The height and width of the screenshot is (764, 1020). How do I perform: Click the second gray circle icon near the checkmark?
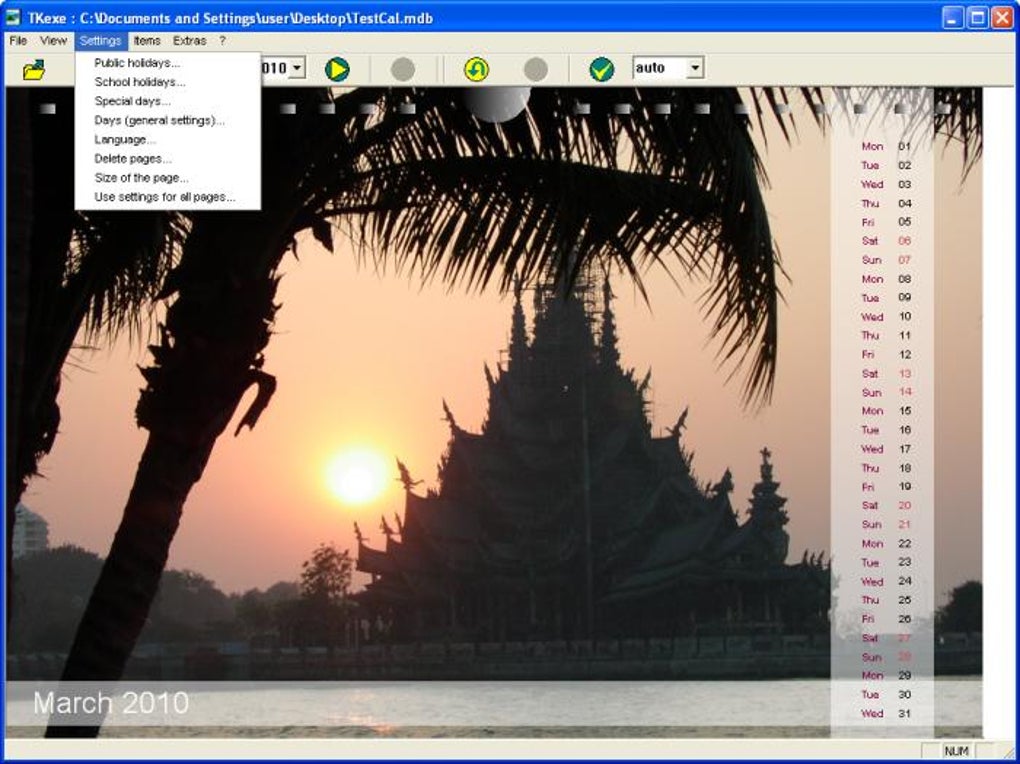click(x=535, y=69)
